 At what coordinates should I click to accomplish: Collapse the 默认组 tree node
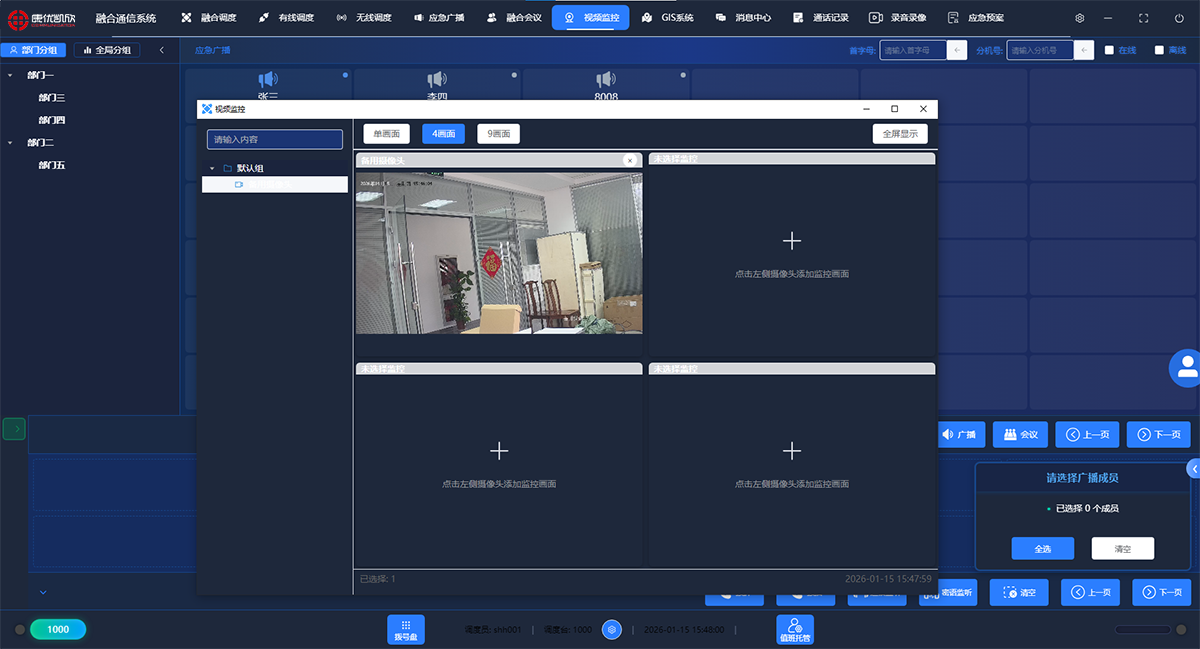tap(212, 168)
